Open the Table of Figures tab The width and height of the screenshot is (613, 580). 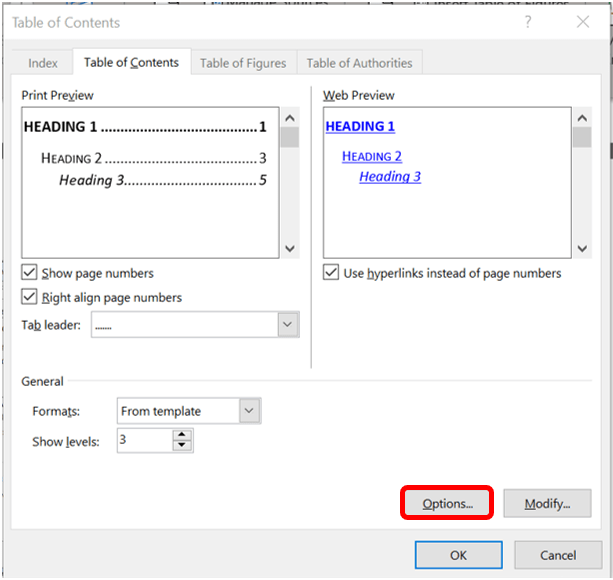(x=243, y=63)
